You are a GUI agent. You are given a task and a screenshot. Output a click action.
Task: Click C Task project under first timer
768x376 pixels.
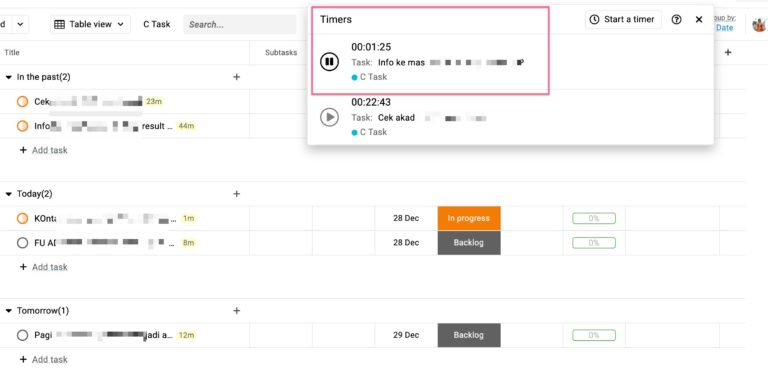[369, 77]
